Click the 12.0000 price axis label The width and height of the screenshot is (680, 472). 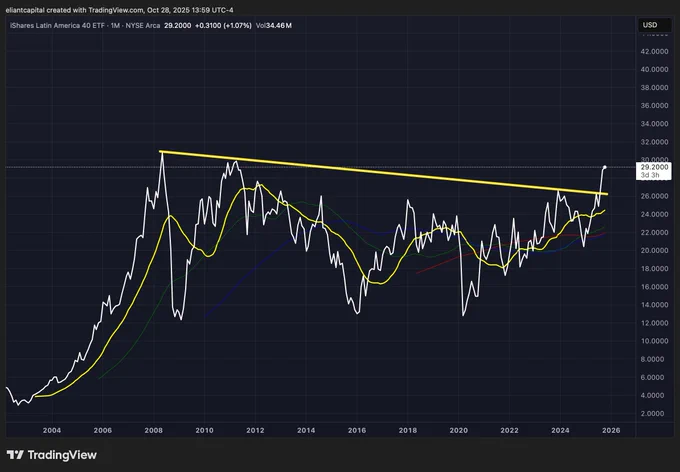[654, 323]
